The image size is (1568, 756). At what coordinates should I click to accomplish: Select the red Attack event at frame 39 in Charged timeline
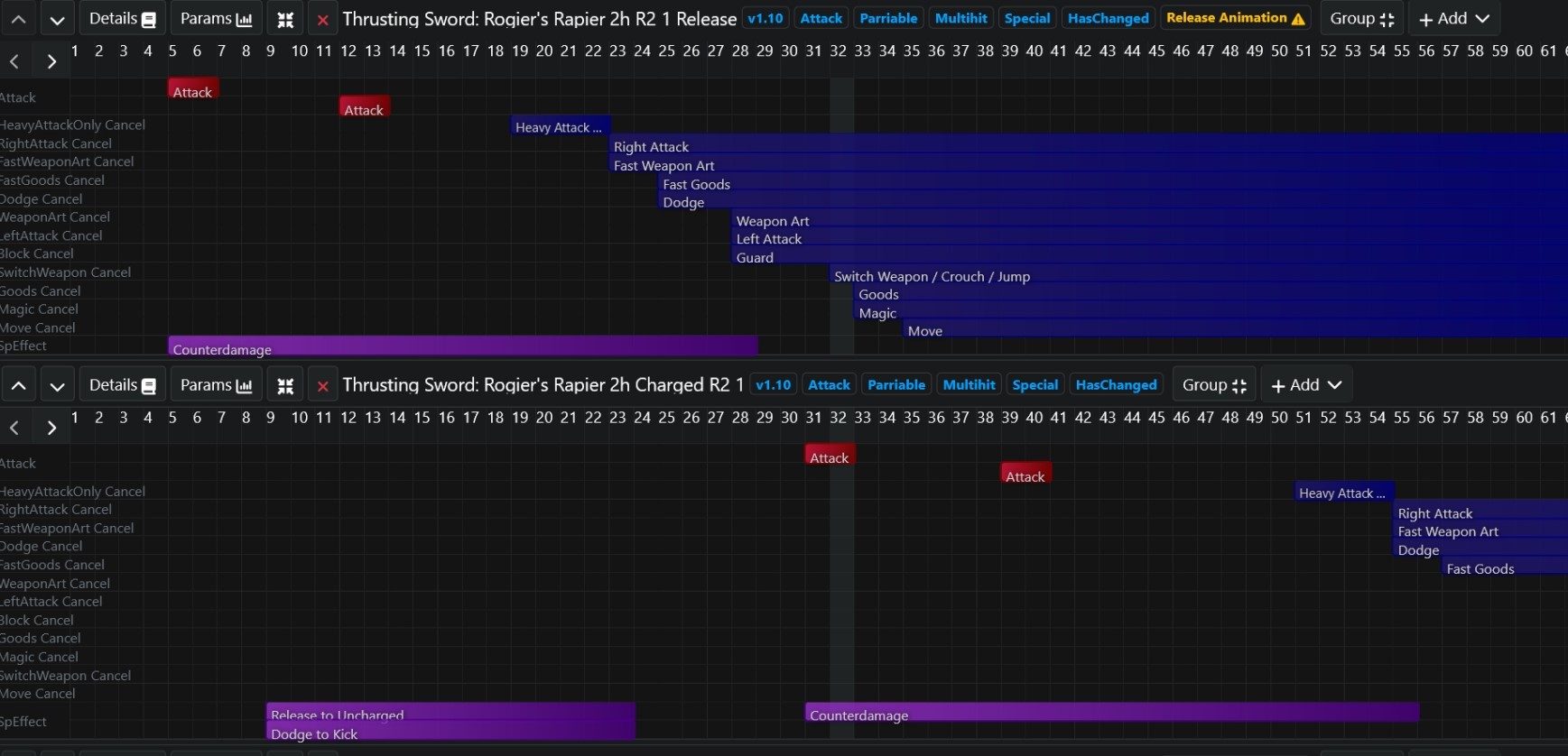pyautogui.click(x=1026, y=474)
